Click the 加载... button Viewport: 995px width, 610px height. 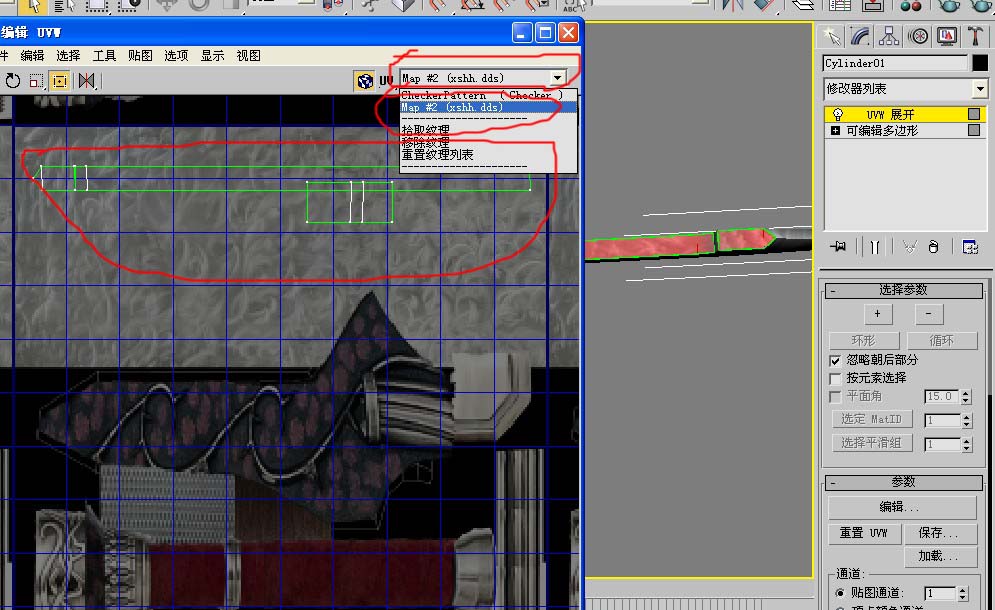[940, 556]
